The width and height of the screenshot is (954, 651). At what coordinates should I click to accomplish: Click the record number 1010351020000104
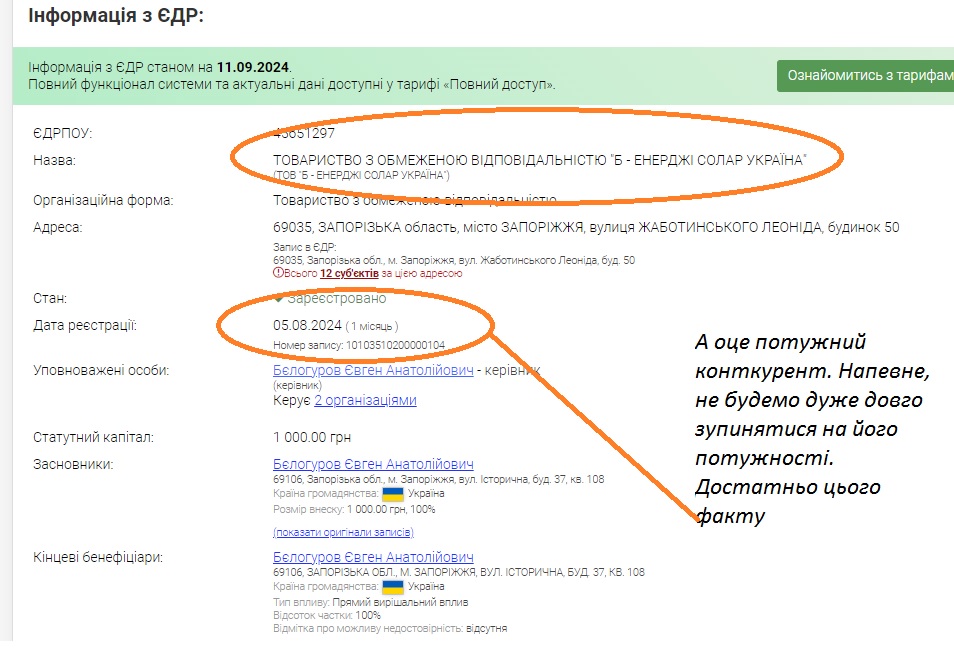click(395, 346)
